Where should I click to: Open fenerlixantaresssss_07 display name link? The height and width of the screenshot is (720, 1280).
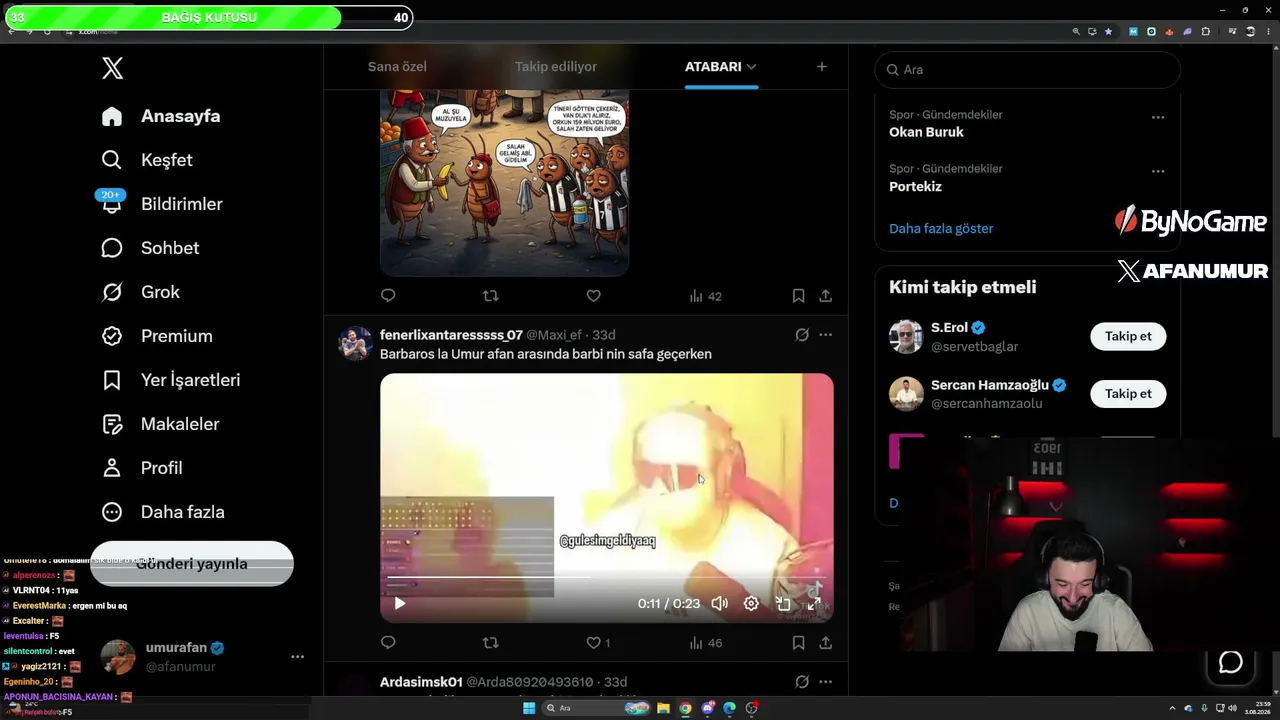coord(451,335)
